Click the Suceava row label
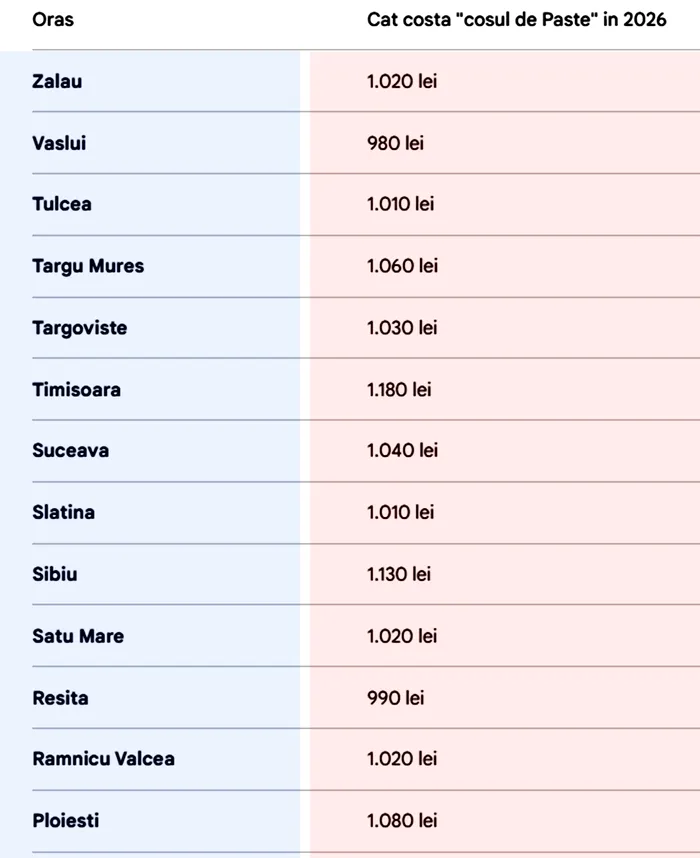700x858 pixels. click(70, 451)
